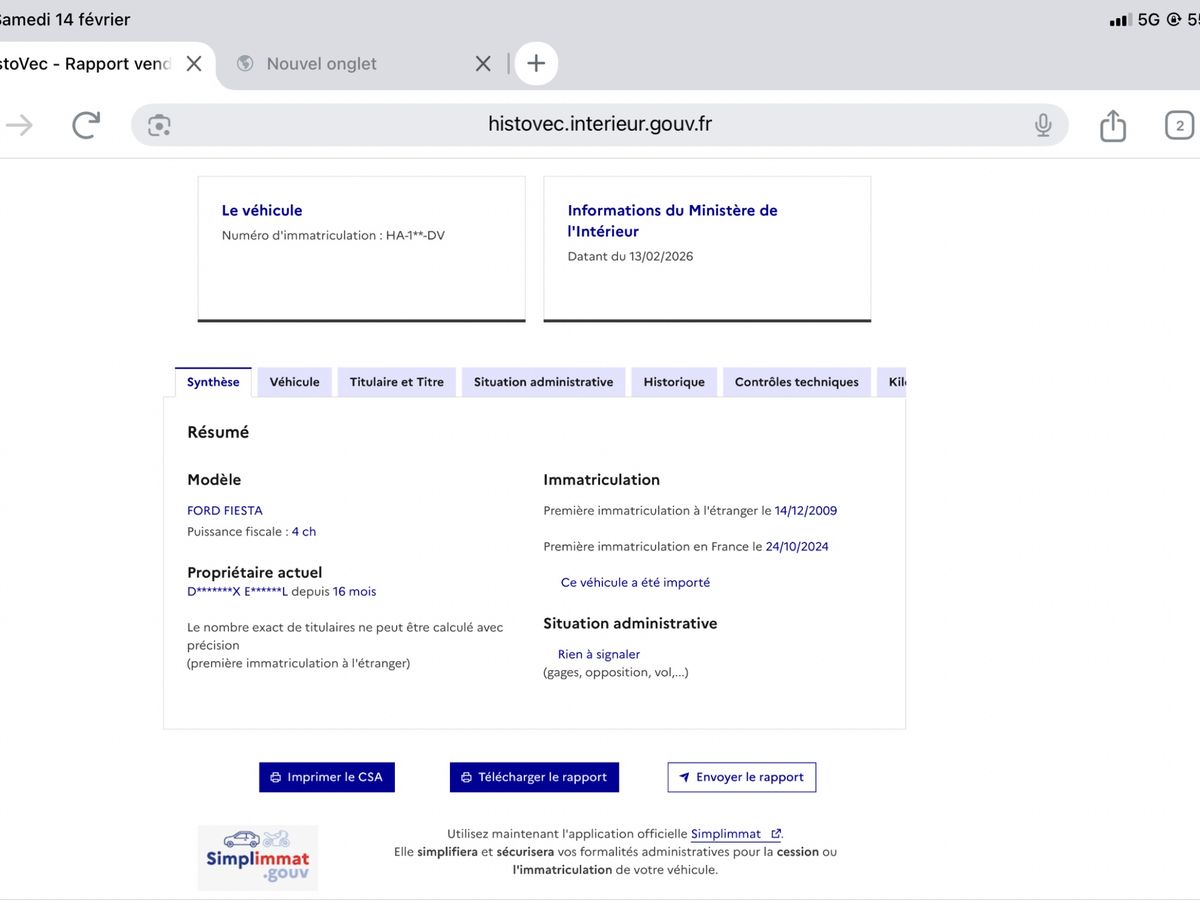Open the Véhicule tab
This screenshot has height=900, width=1200.
pyautogui.click(x=295, y=382)
